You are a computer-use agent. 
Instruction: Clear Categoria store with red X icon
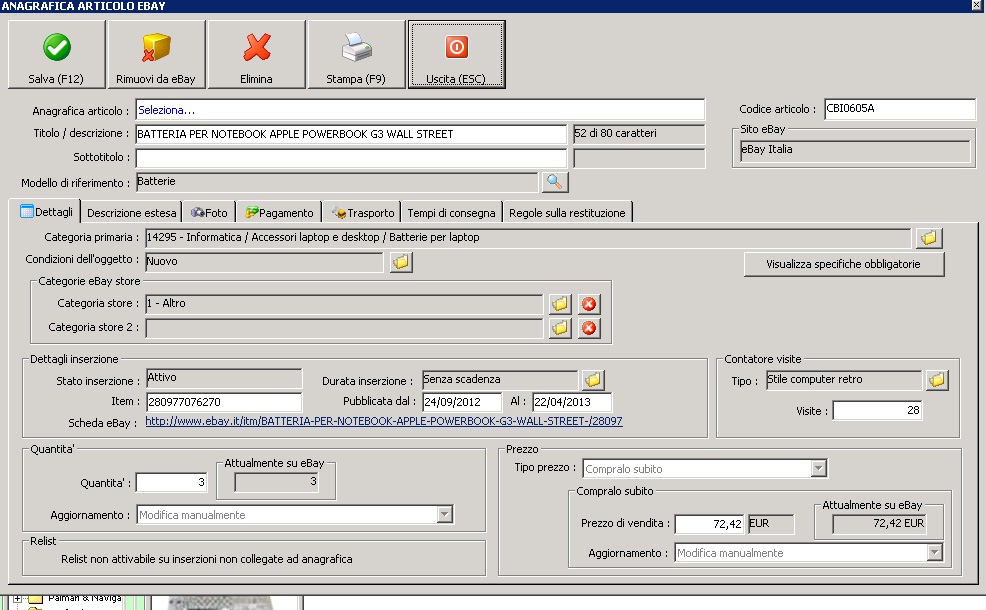pyautogui.click(x=589, y=304)
